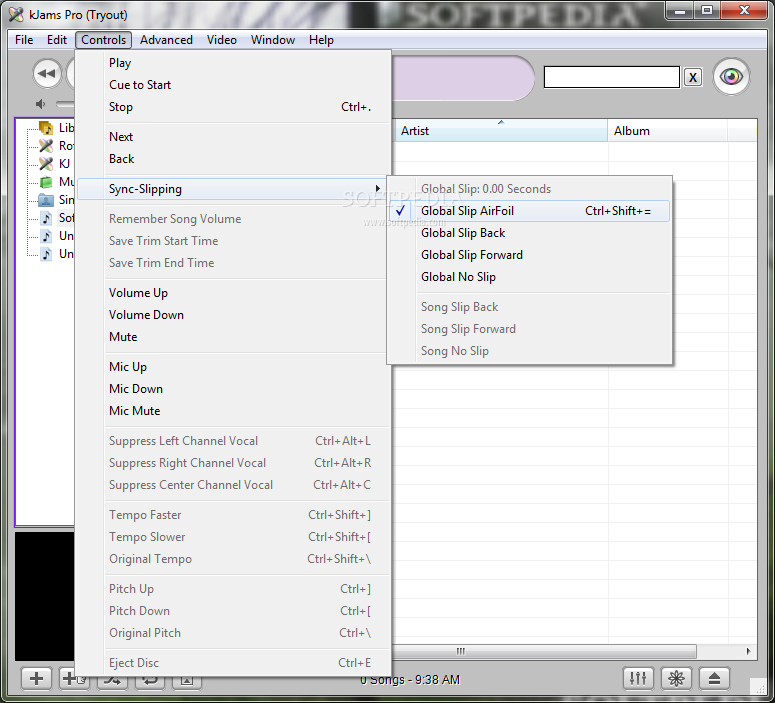Open the Video menu
Screen dimensions: 775x703
pos(221,40)
